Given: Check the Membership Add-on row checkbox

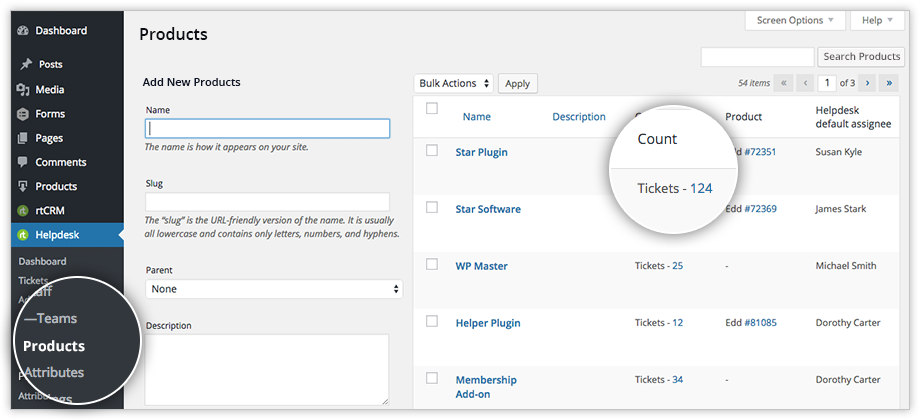Looking at the screenshot, I should click(432, 378).
